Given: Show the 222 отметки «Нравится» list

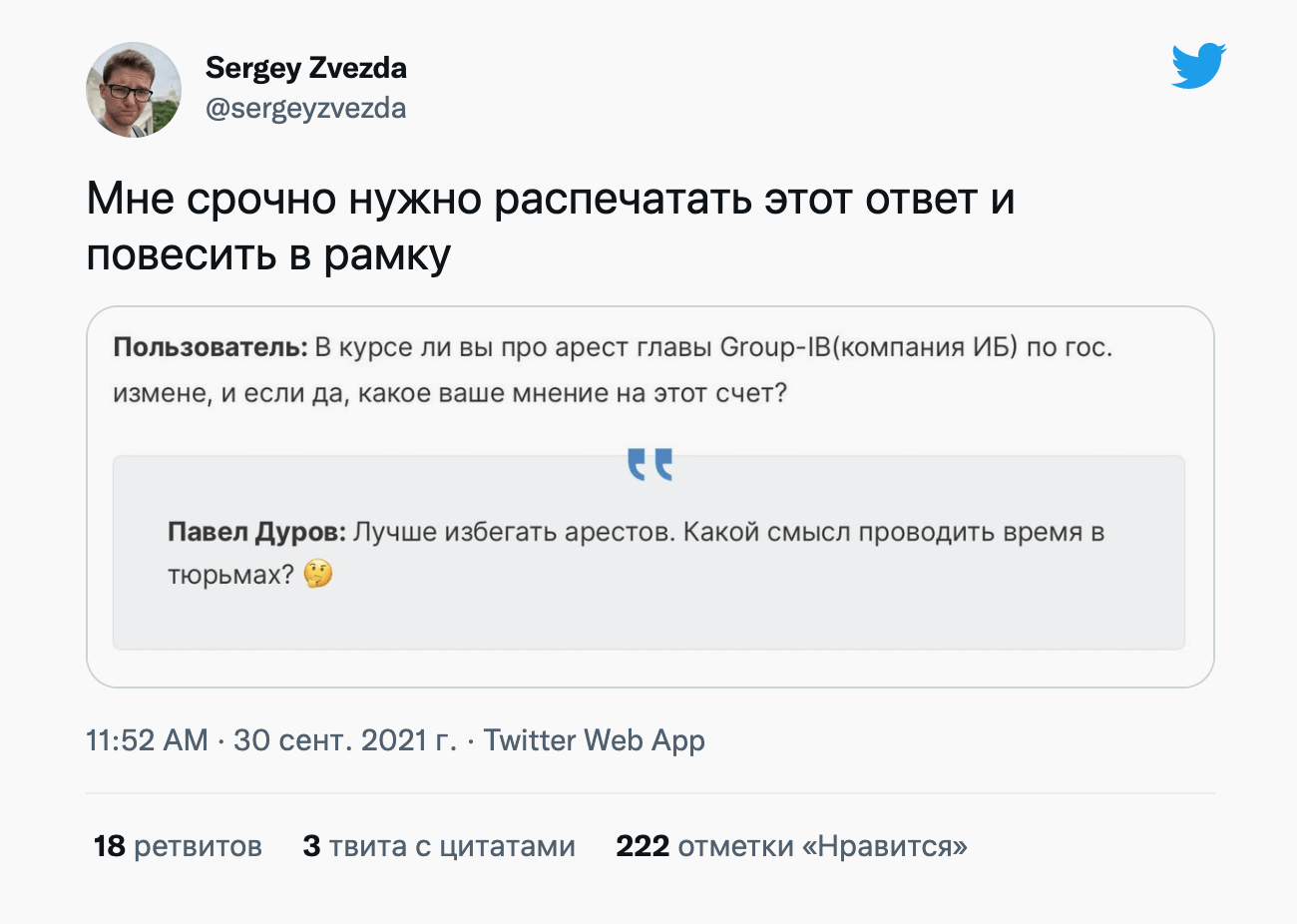Looking at the screenshot, I should tap(791, 846).
